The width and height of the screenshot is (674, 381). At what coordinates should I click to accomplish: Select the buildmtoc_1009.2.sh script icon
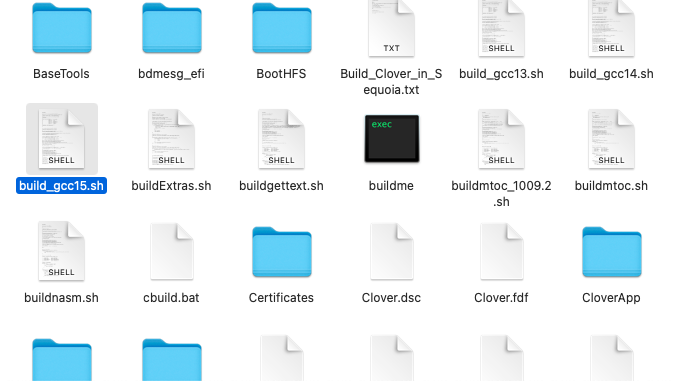502,139
